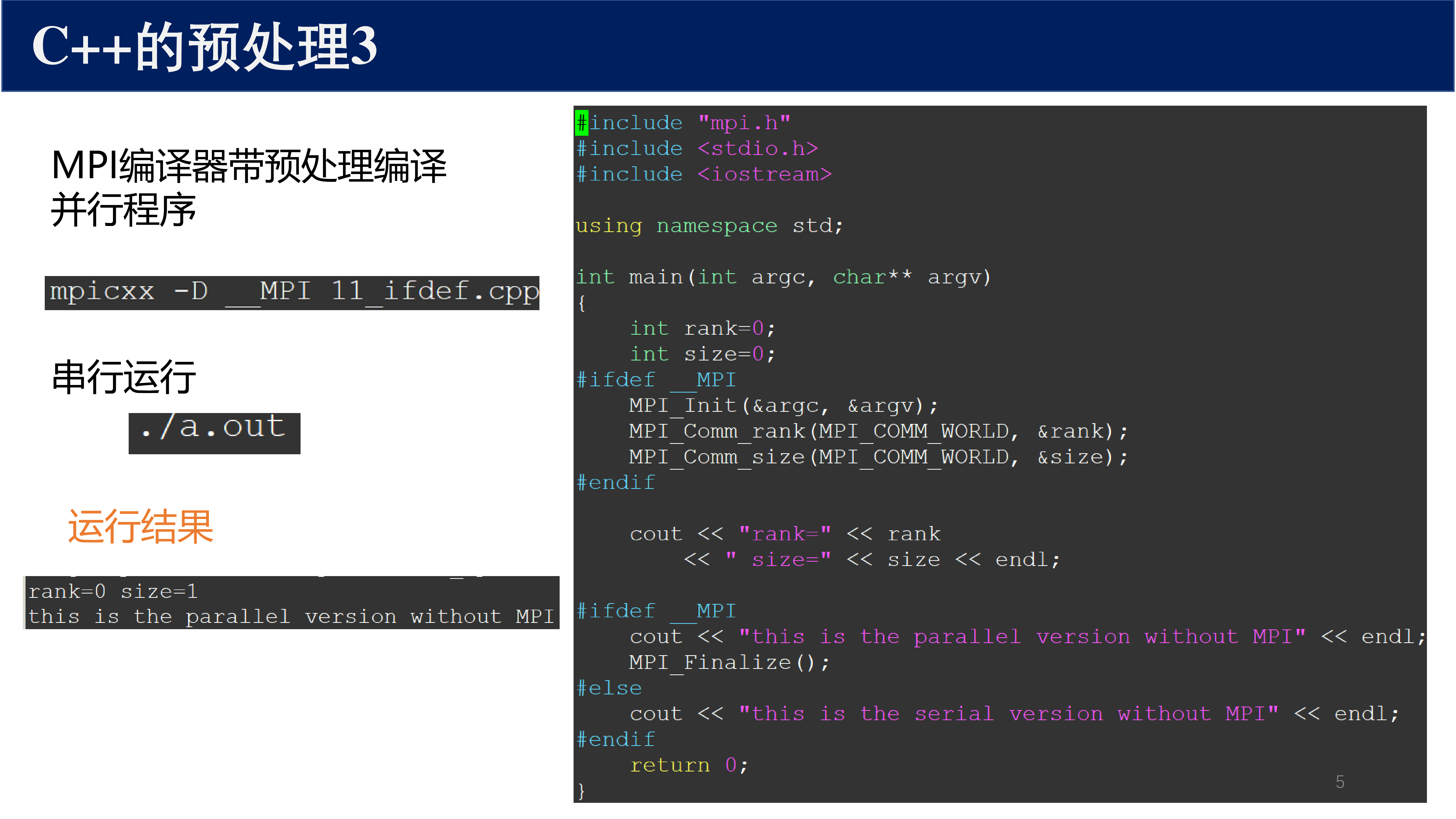1456x819 pixels.
Task: Click the line '#include <stdio.h>'
Action: coord(697,148)
